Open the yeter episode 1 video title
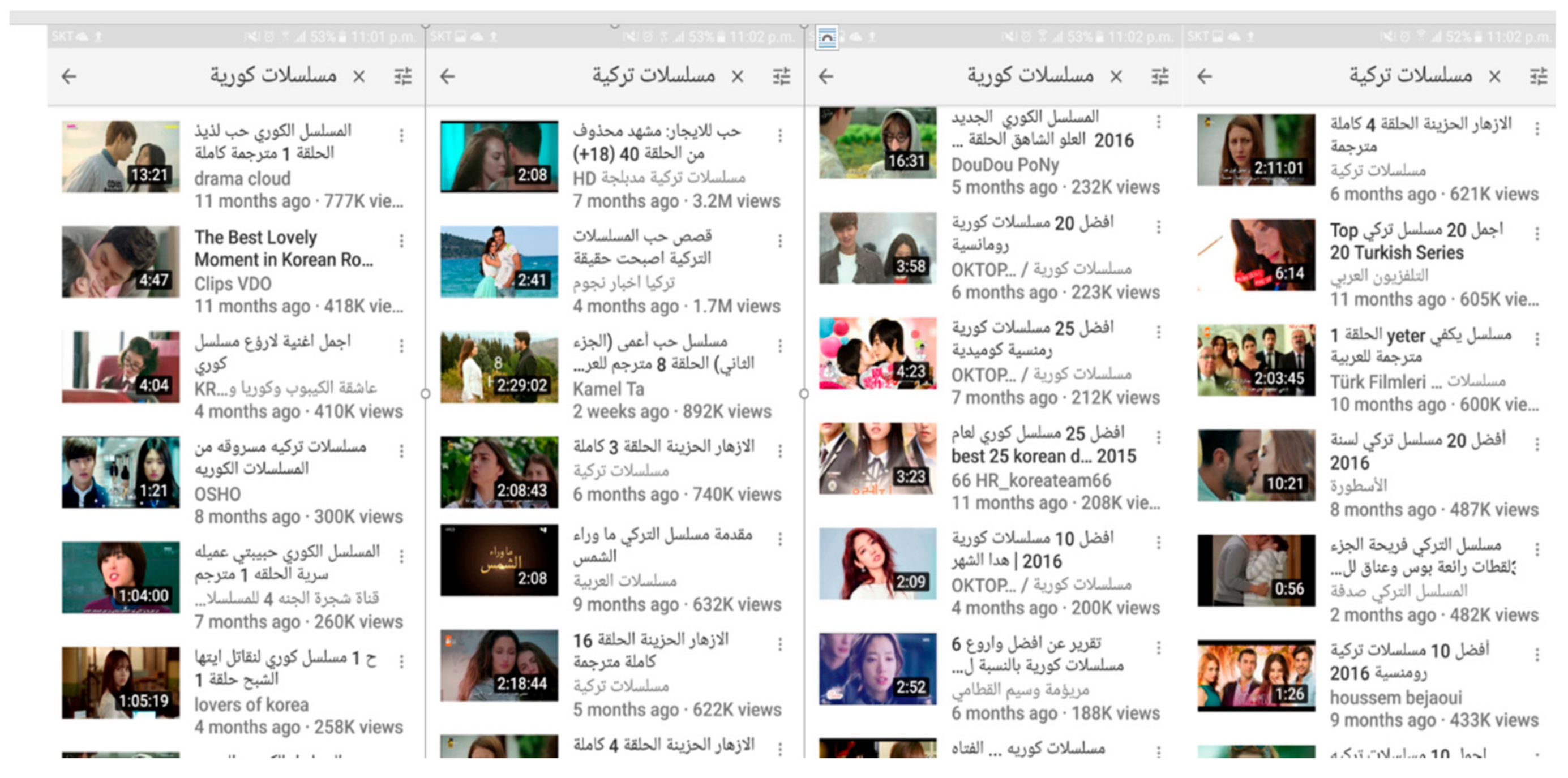The image size is (1568, 778). (1421, 346)
